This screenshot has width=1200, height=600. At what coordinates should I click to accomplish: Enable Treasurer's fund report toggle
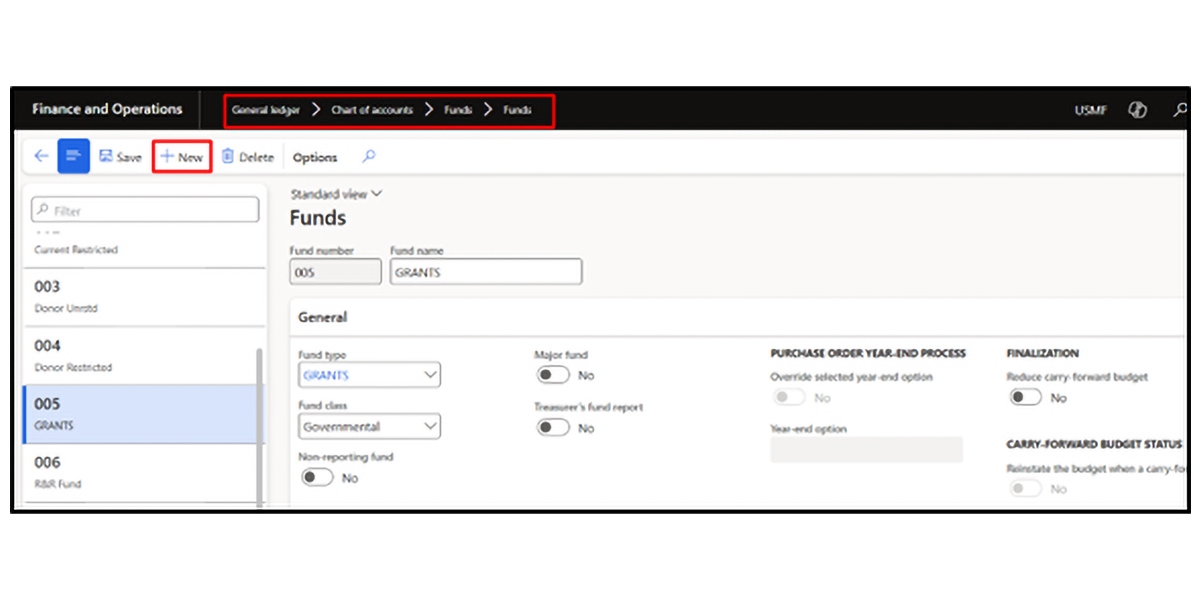click(552, 428)
